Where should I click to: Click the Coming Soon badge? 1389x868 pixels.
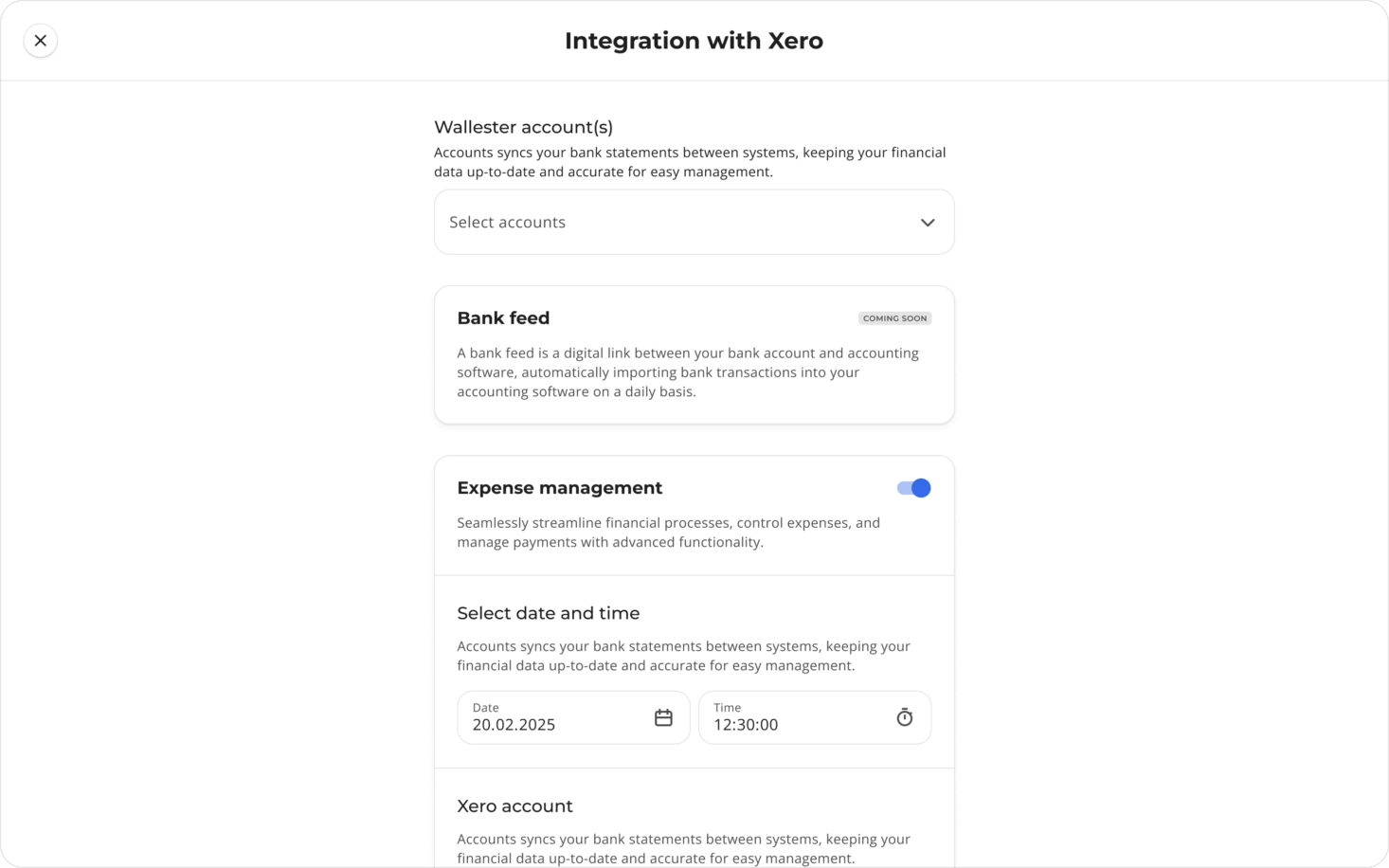894,318
